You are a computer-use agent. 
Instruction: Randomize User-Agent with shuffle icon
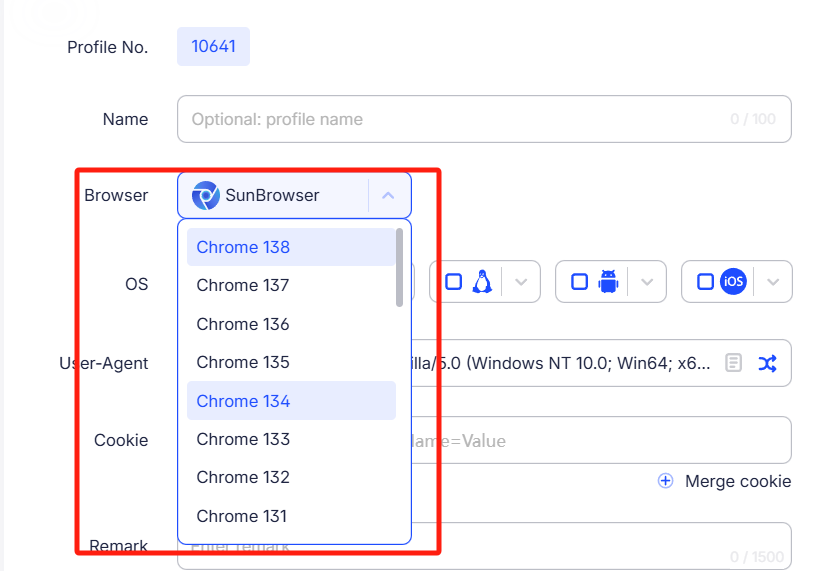coord(767,363)
